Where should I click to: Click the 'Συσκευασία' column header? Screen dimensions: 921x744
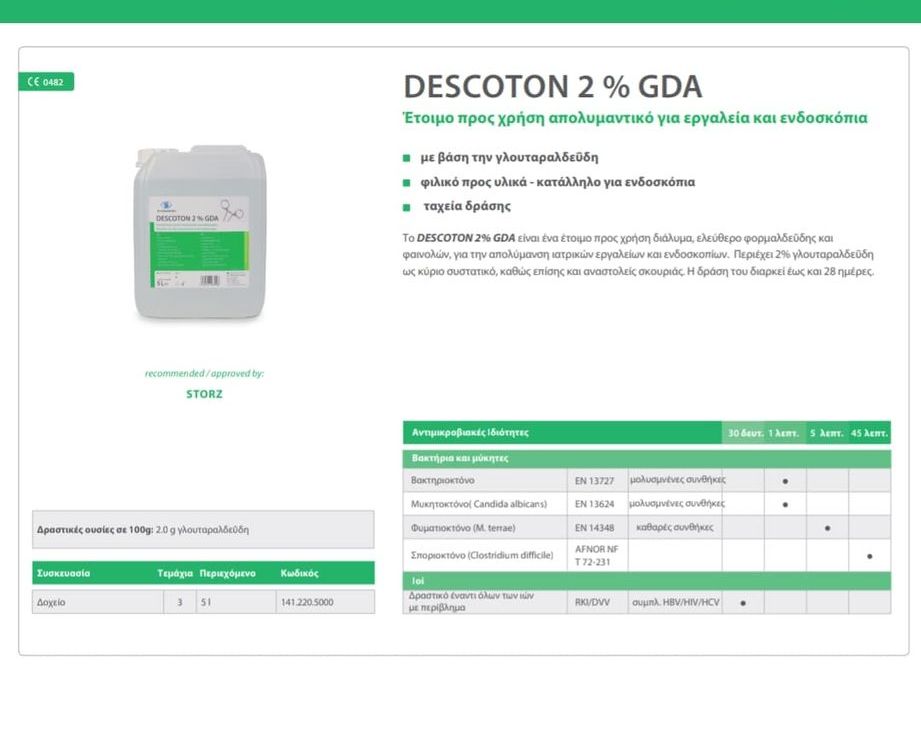(x=63, y=573)
